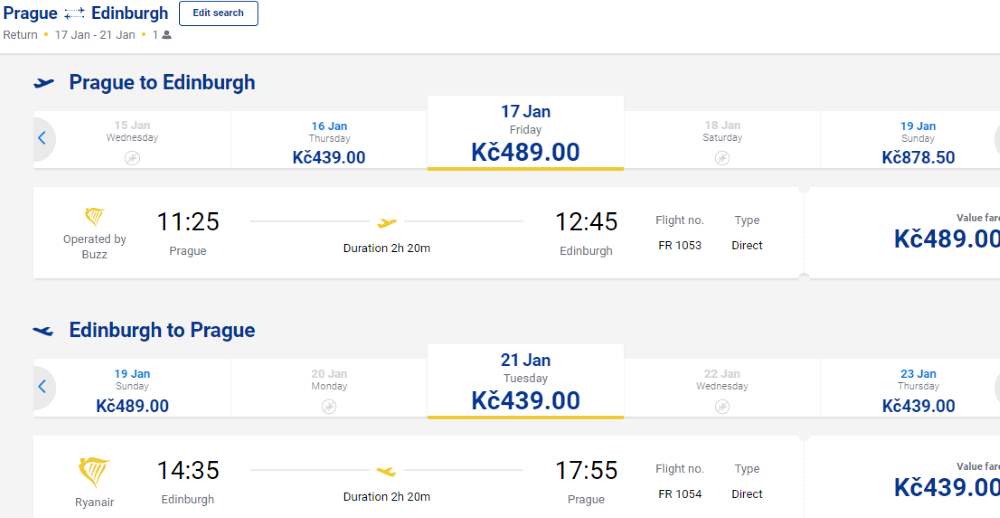Select 19 Jan Sunday Kč489.00 return date
1000x518 pixels.
[132, 390]
